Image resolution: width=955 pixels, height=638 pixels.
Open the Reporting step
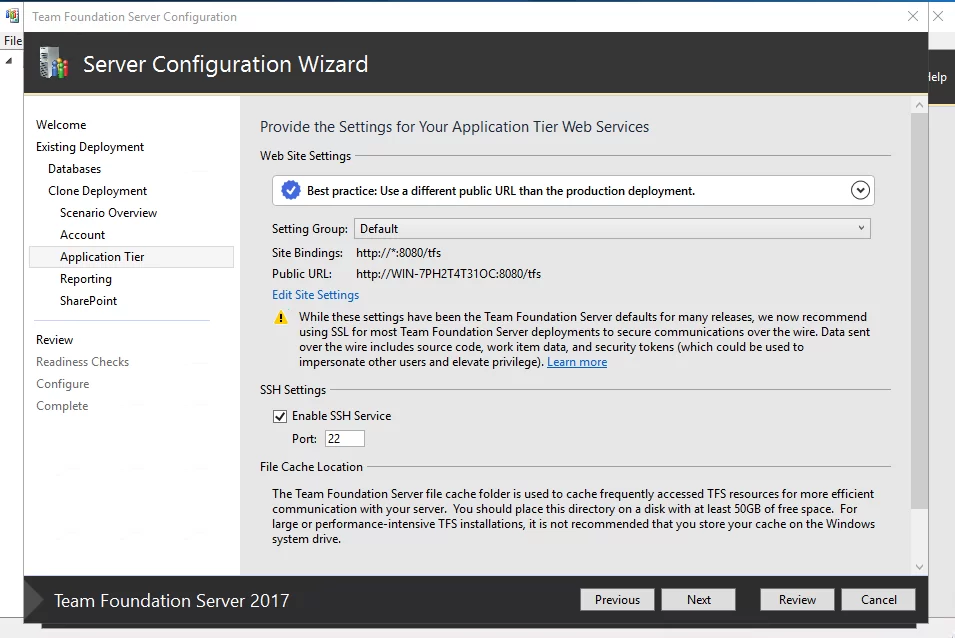pos(86,279)
